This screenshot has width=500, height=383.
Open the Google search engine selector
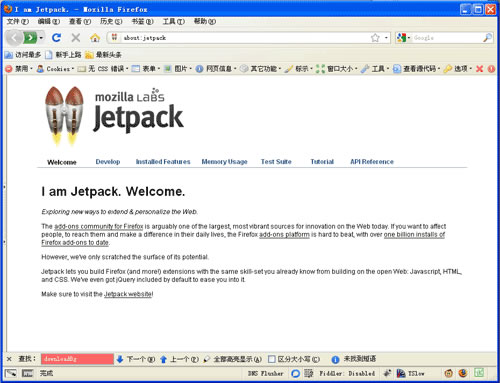(403, 38)
